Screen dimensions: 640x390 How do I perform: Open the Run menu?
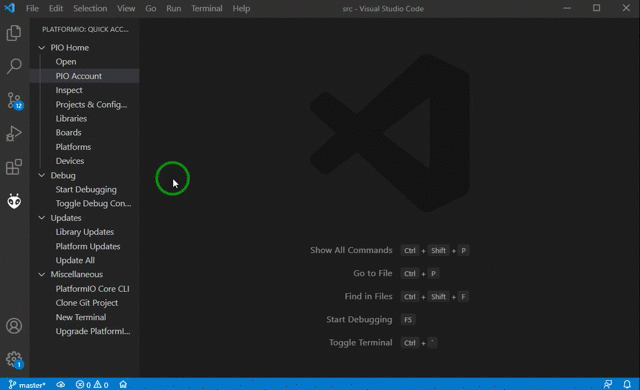pyautogui.click(x=173, y=9)
